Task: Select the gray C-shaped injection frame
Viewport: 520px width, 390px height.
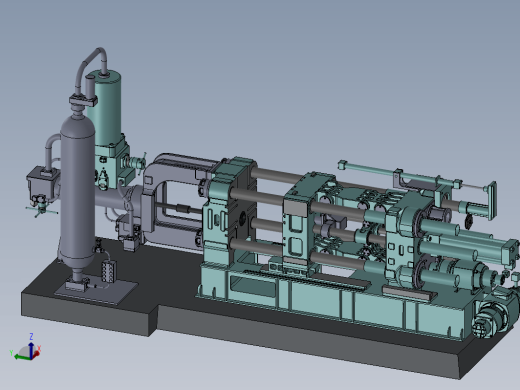Action: point(173,200)
